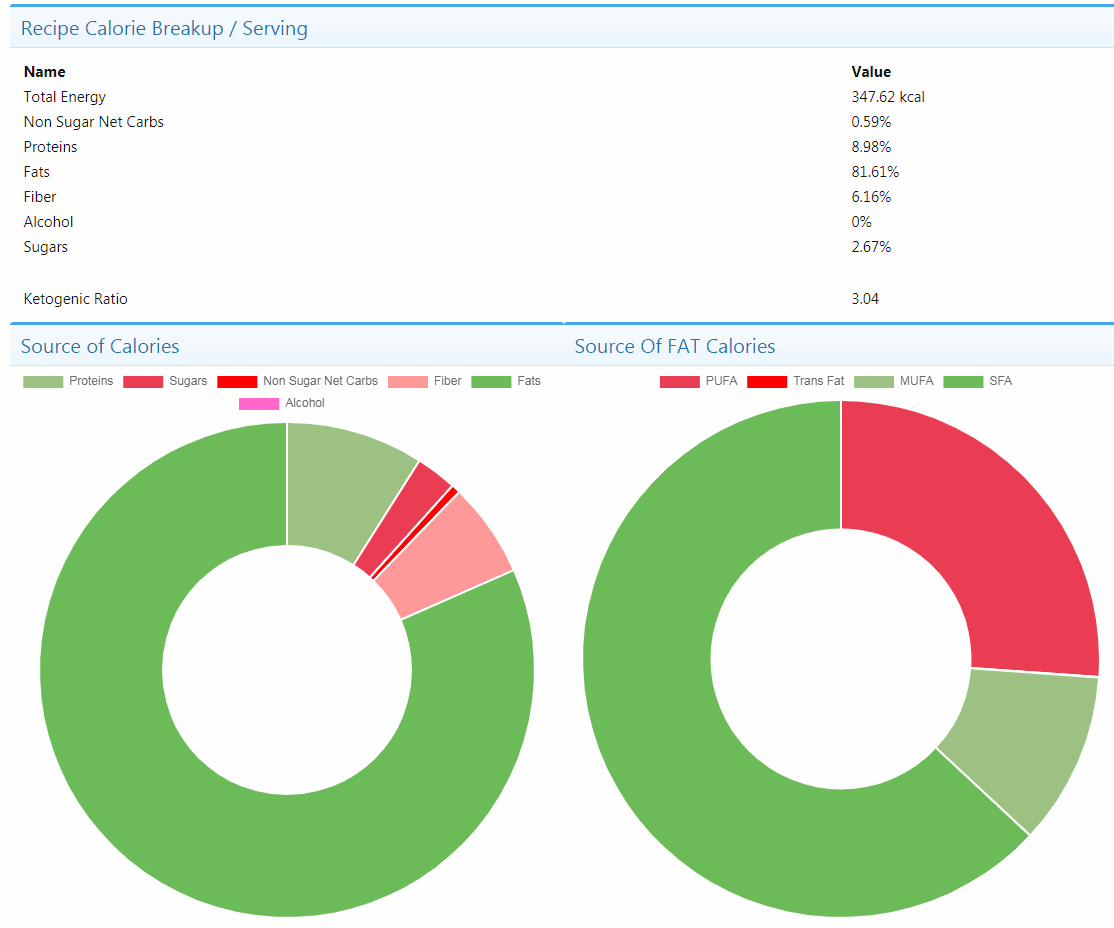Select the "81.61%" value
Screen dimensions: 1114x928
click(x=875, y=172)
